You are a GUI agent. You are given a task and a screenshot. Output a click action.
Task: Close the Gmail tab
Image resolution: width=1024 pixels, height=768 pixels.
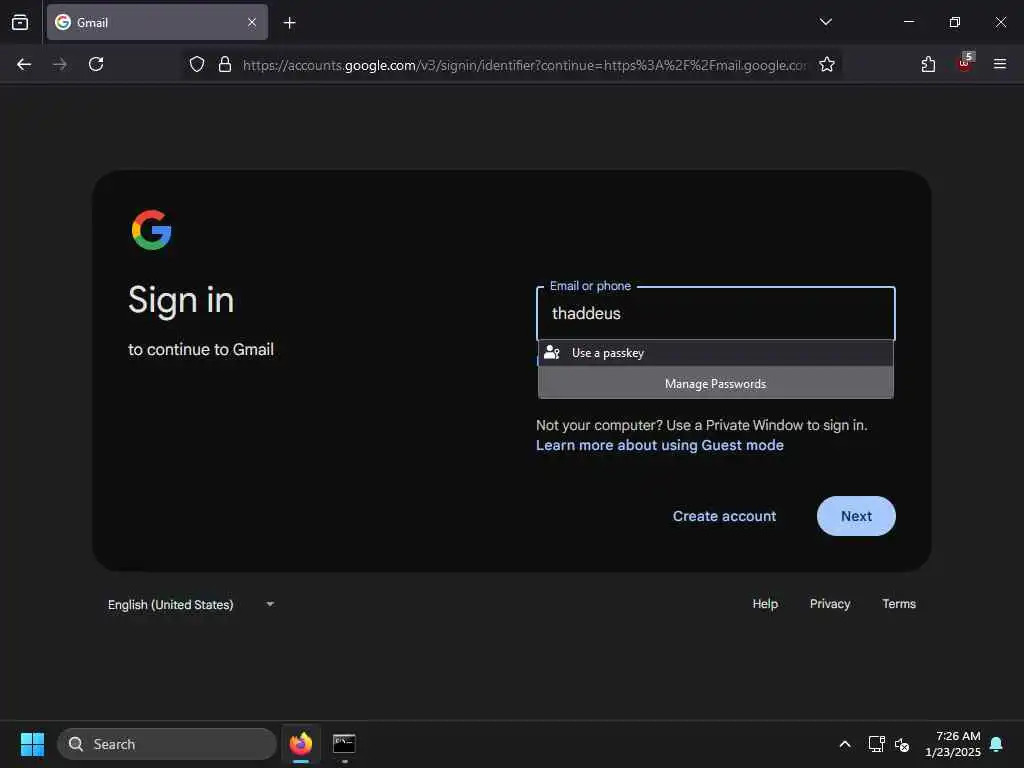(x=251, y=22)
